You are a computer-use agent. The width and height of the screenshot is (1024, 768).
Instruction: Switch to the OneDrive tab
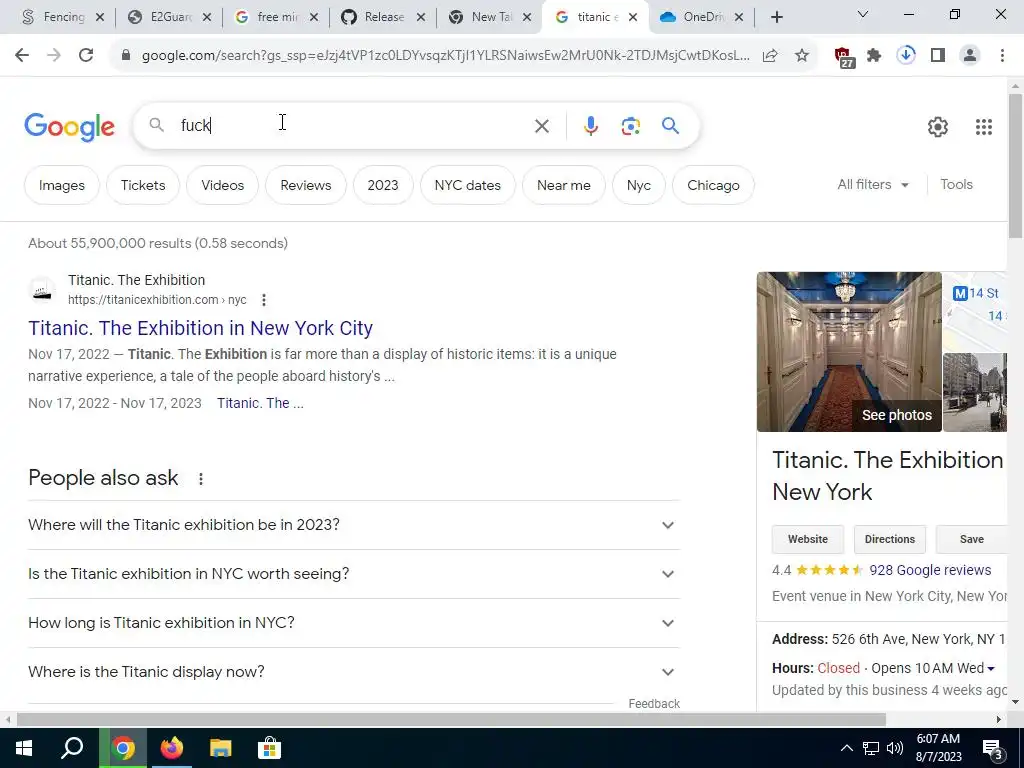pos(699,17)
